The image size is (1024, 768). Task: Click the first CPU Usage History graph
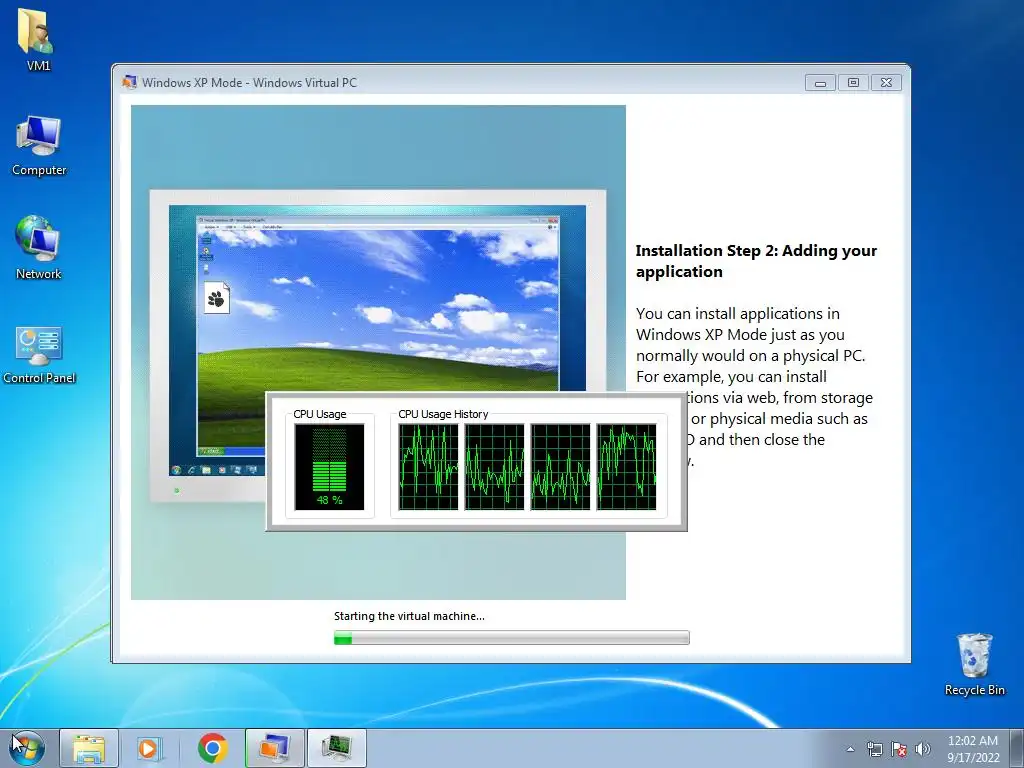[428, 466]
